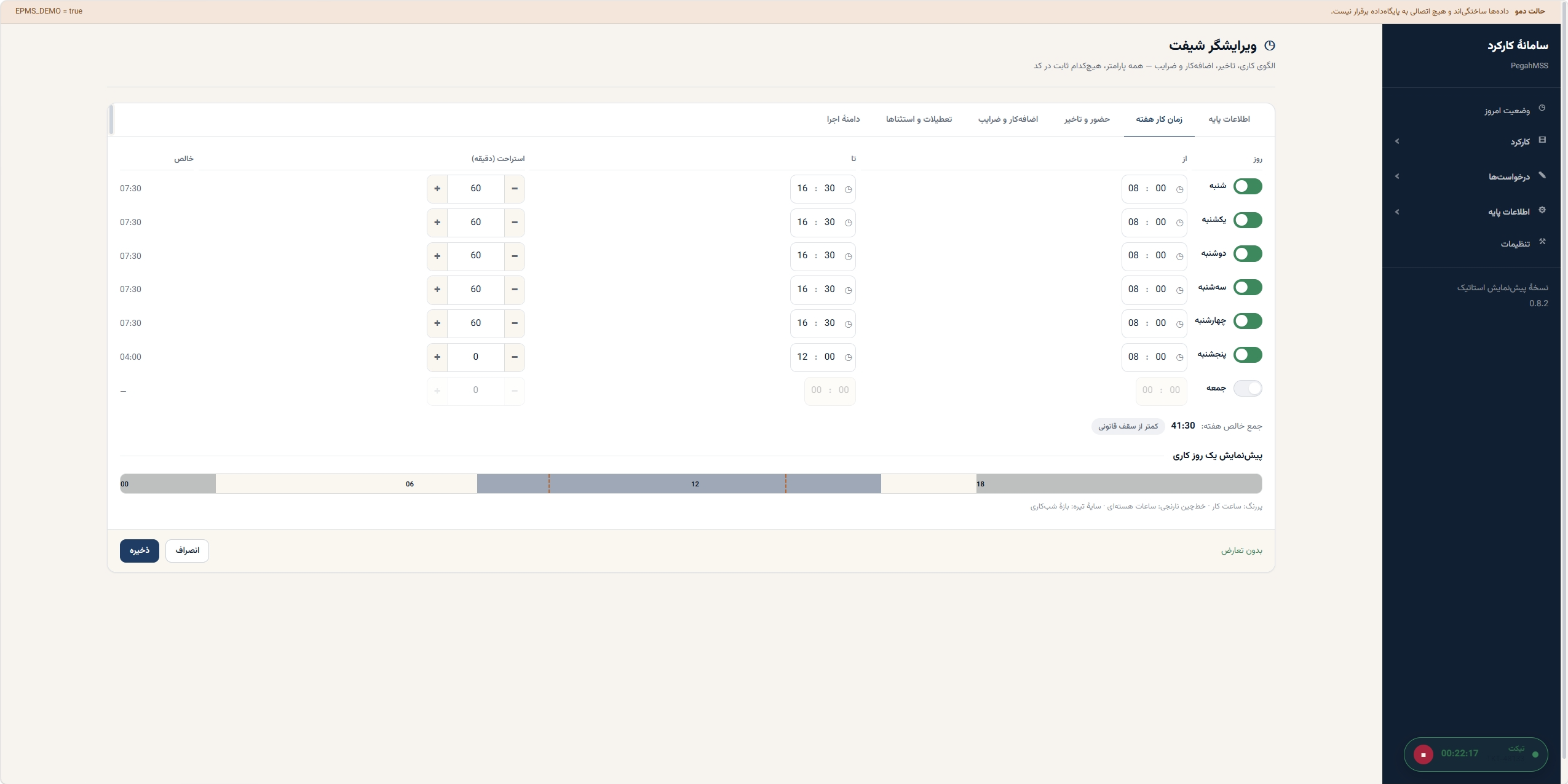Increase شنبه break minutes with plus
This screenshot has height=784, width=1568.
pos(437,189)
